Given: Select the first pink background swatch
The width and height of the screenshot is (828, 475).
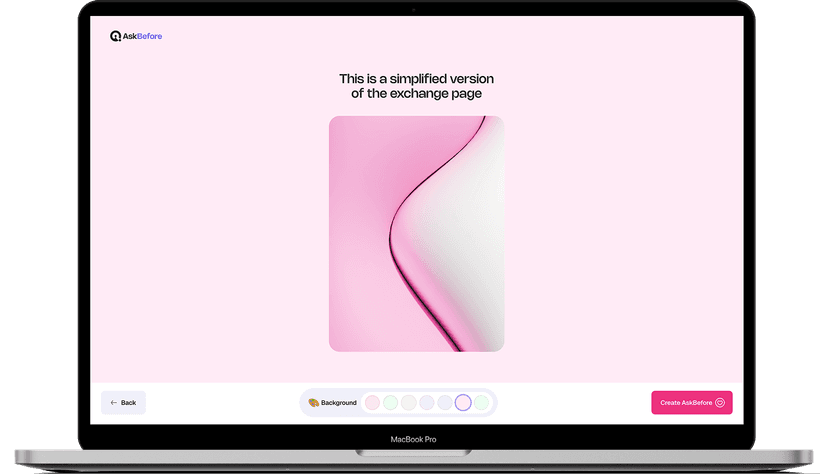Looking at the screenshot, I should coord(372,403).
